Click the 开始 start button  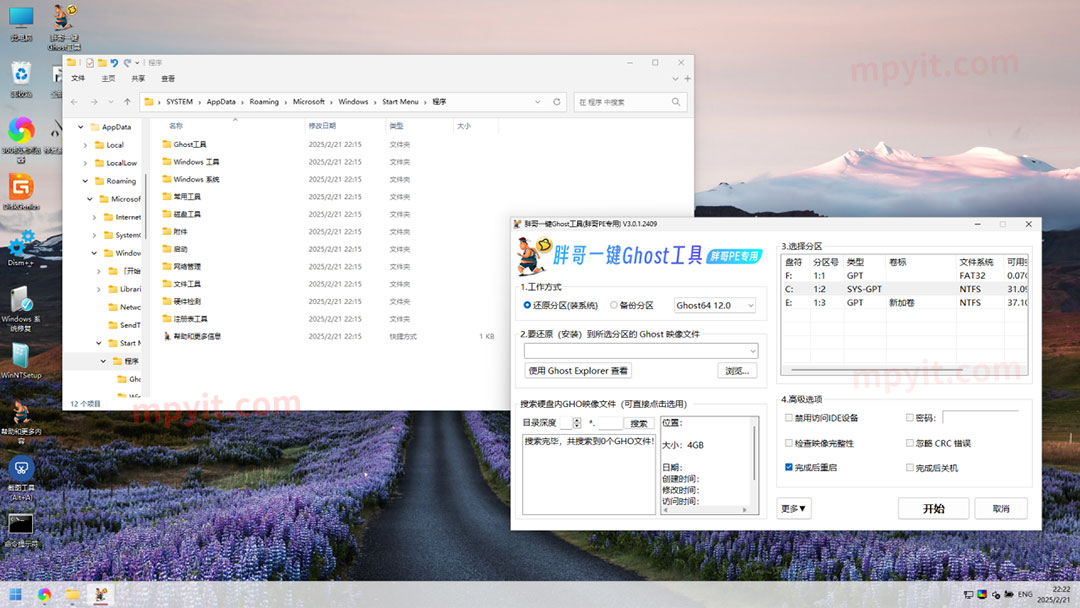[x=933, y=509]
